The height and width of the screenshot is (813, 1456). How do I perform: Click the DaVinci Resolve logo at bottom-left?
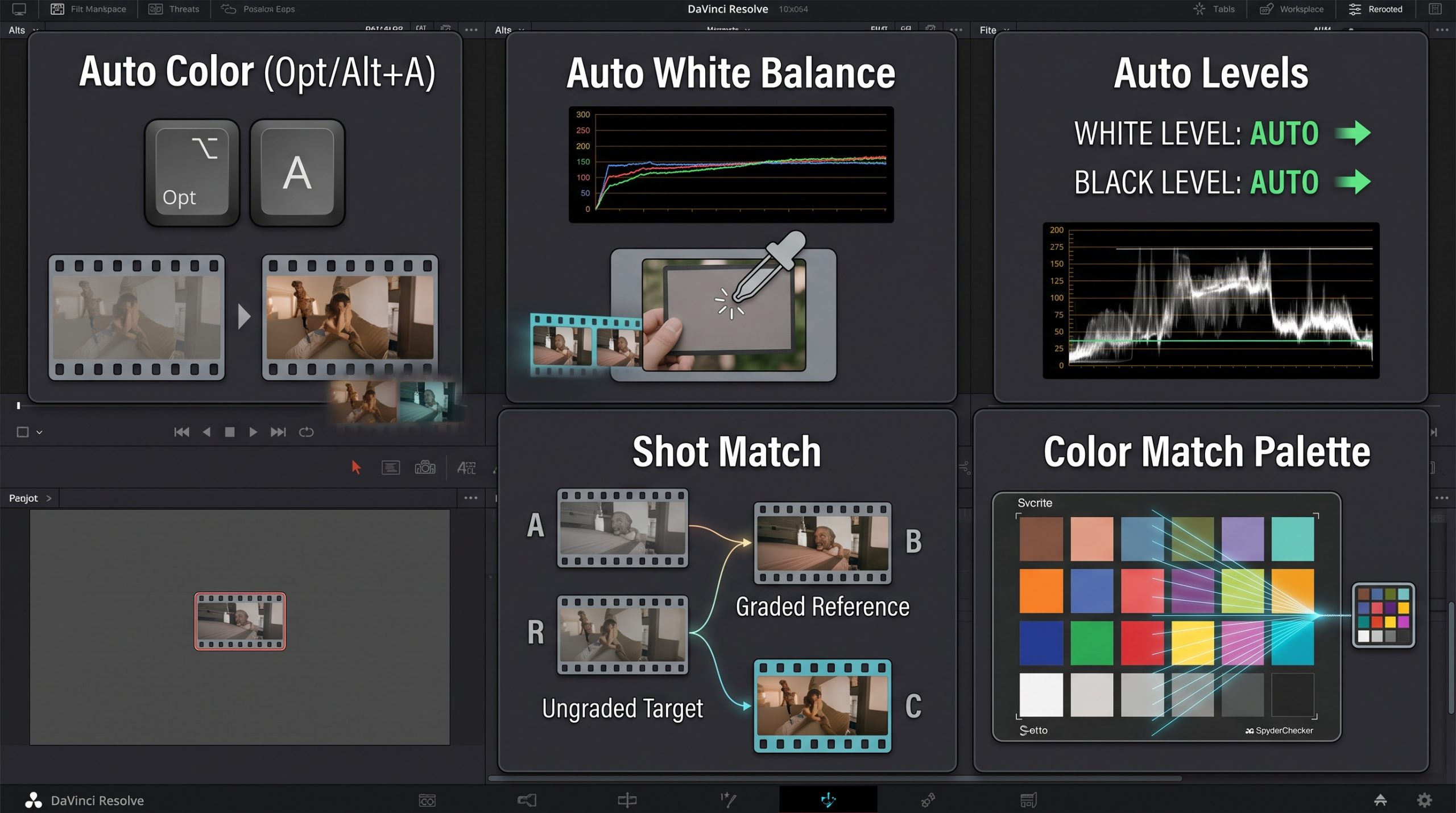click(34, 800)
